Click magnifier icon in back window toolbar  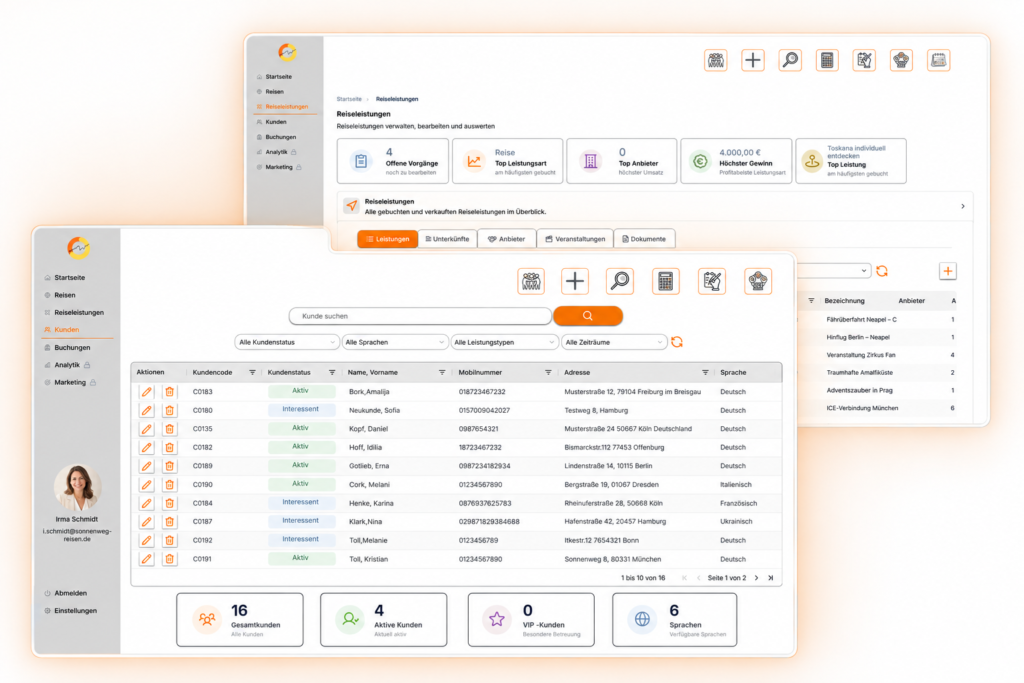[790, 61]
